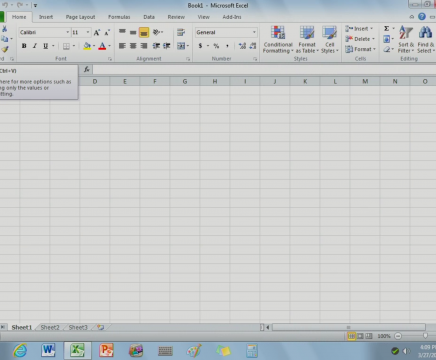Click Increase Indent icon
Screen dimensions: 436x360
pos(166,46)
